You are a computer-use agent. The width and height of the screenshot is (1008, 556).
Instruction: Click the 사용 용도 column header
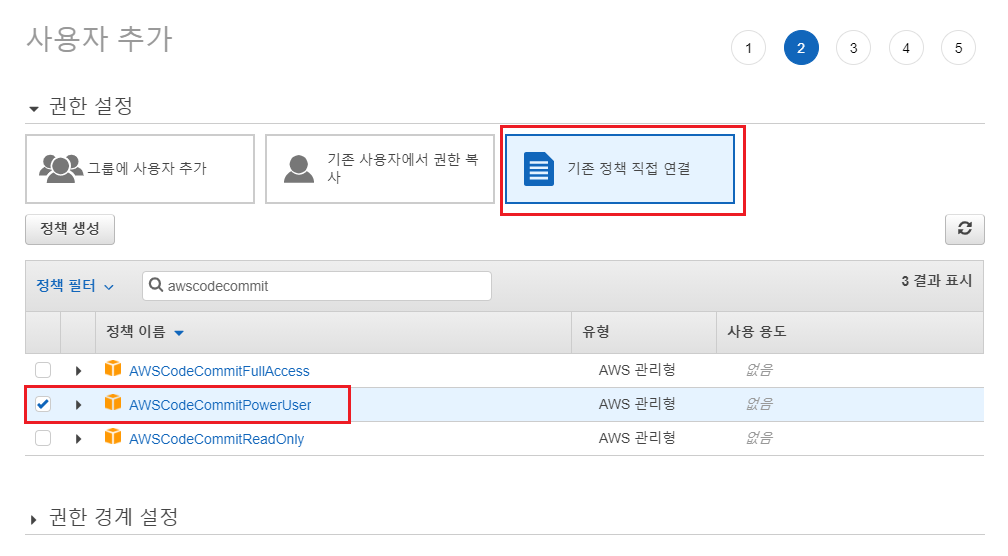(757, 332)
